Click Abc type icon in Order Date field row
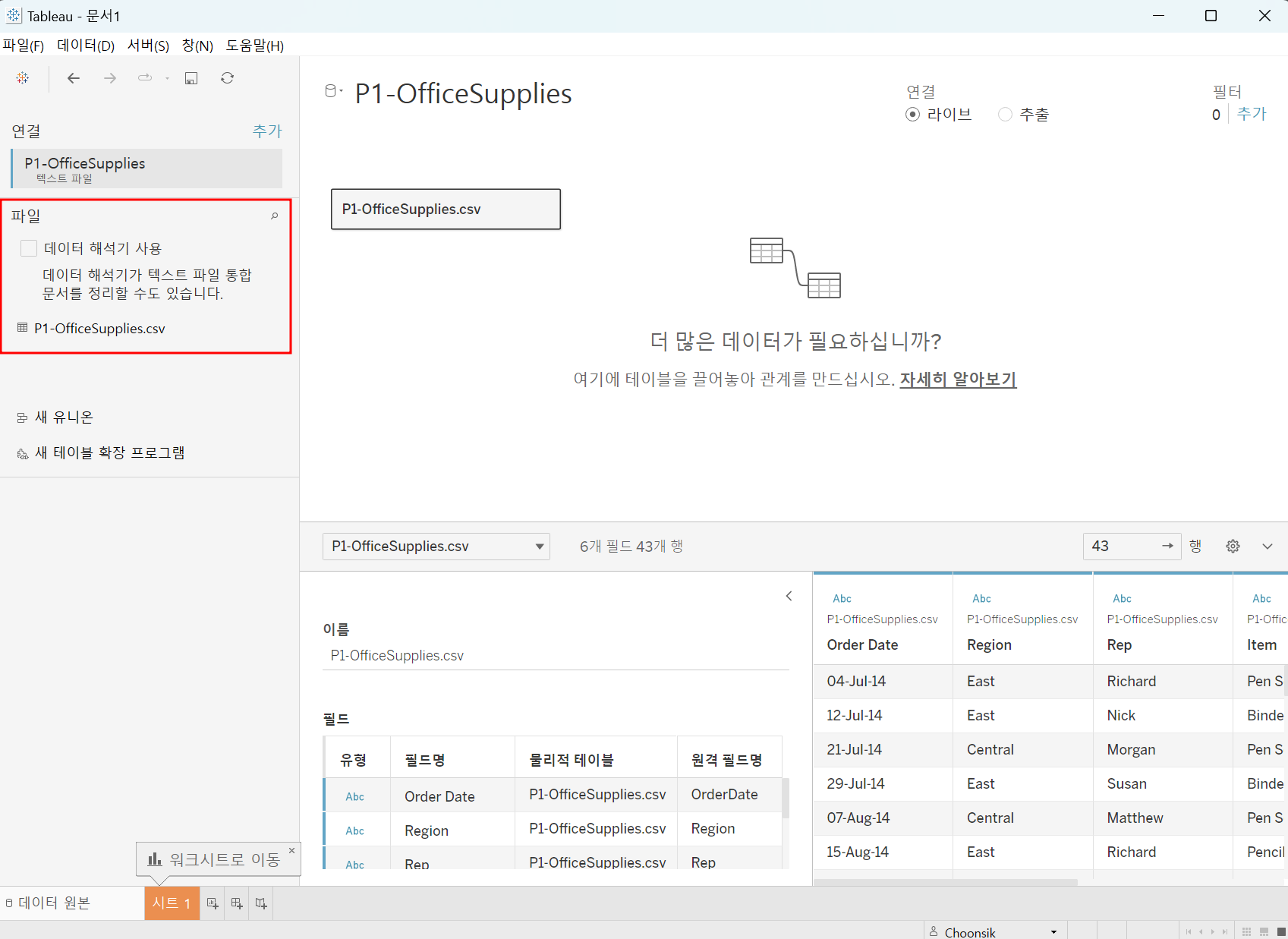The height and width of the screenshot is (939, 1288). pos(354,796)
